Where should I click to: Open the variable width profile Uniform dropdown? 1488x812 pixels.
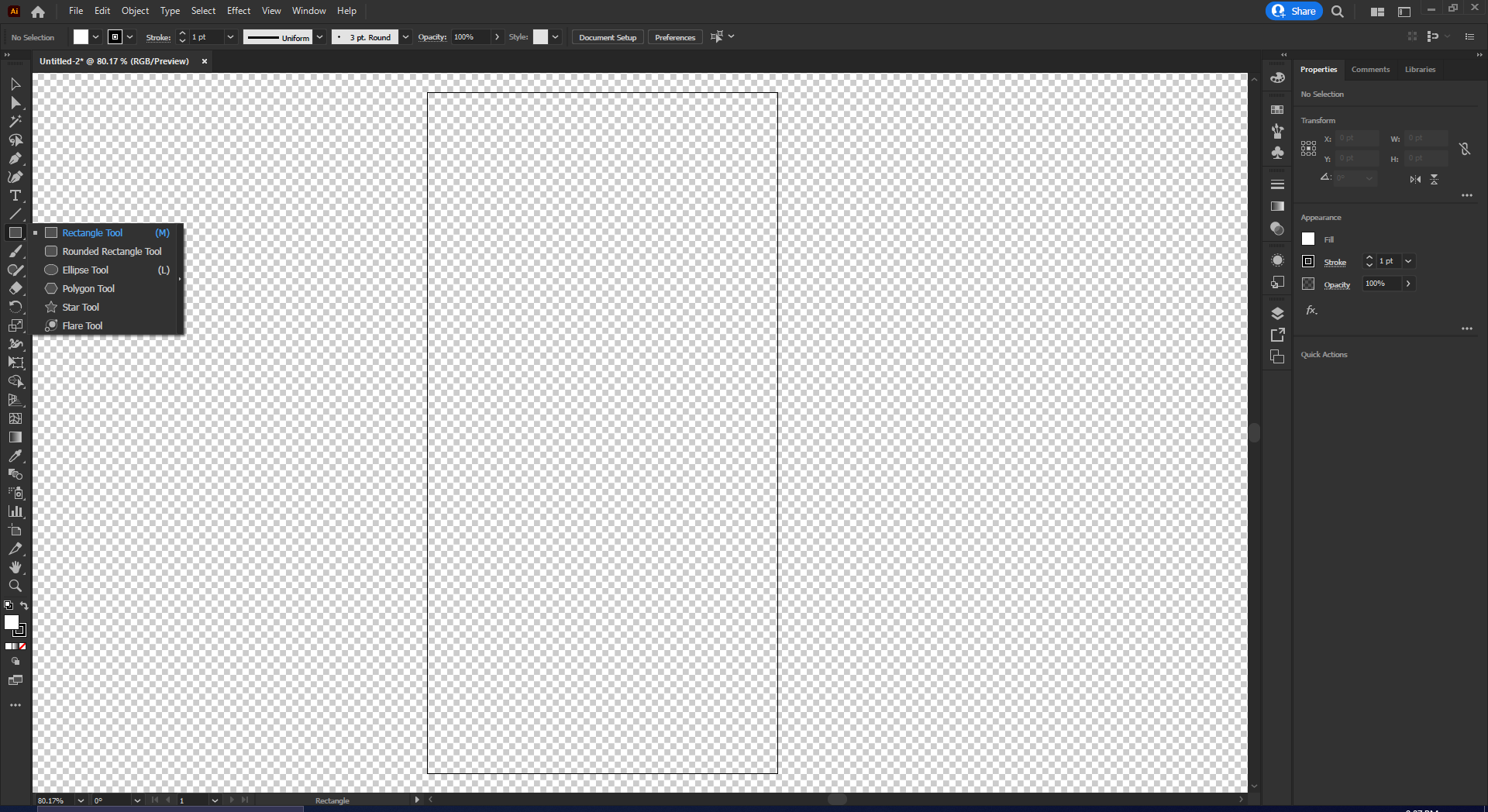pos(319,36)
